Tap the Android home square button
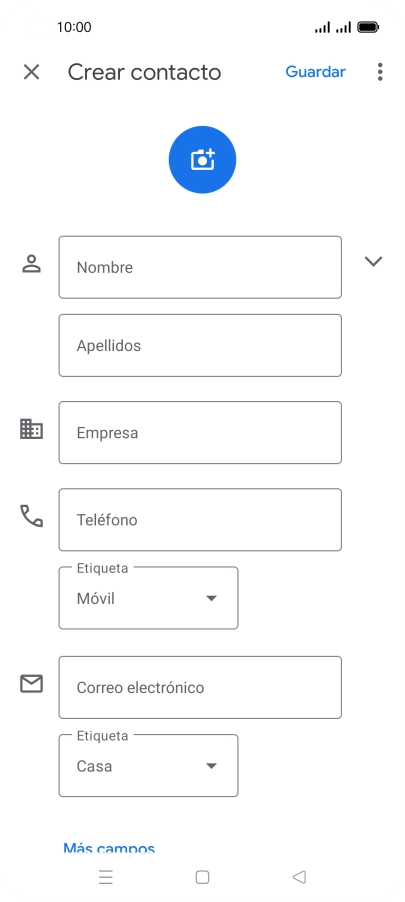 (x=202, y=877)
